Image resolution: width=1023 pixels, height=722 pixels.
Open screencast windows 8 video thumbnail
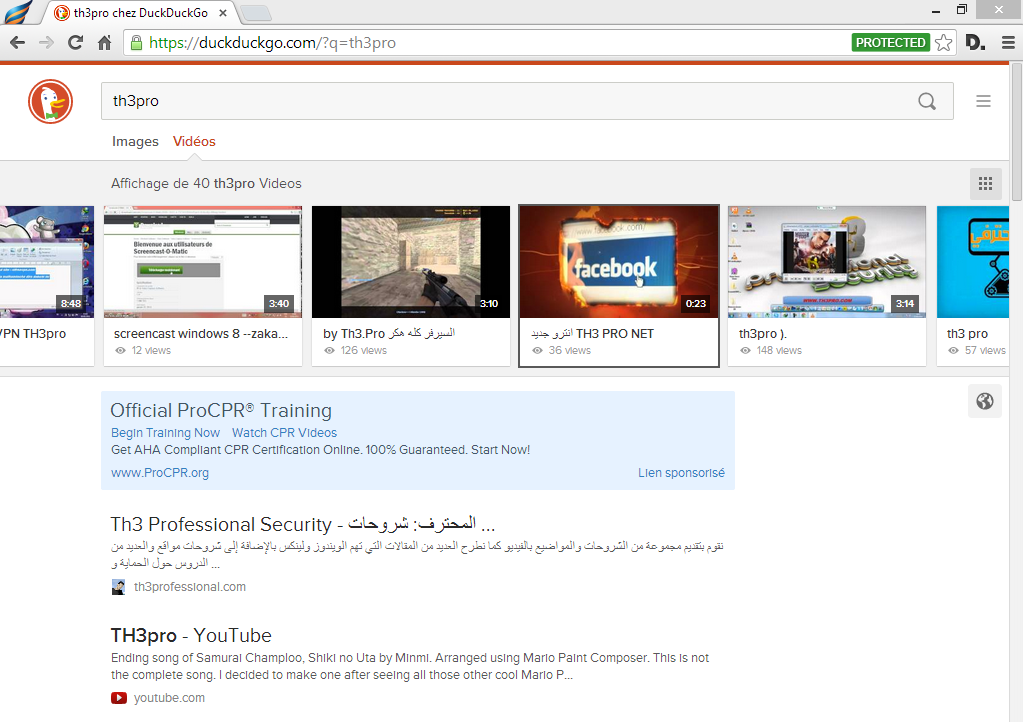pyautogui.click(x=203, y=262)
